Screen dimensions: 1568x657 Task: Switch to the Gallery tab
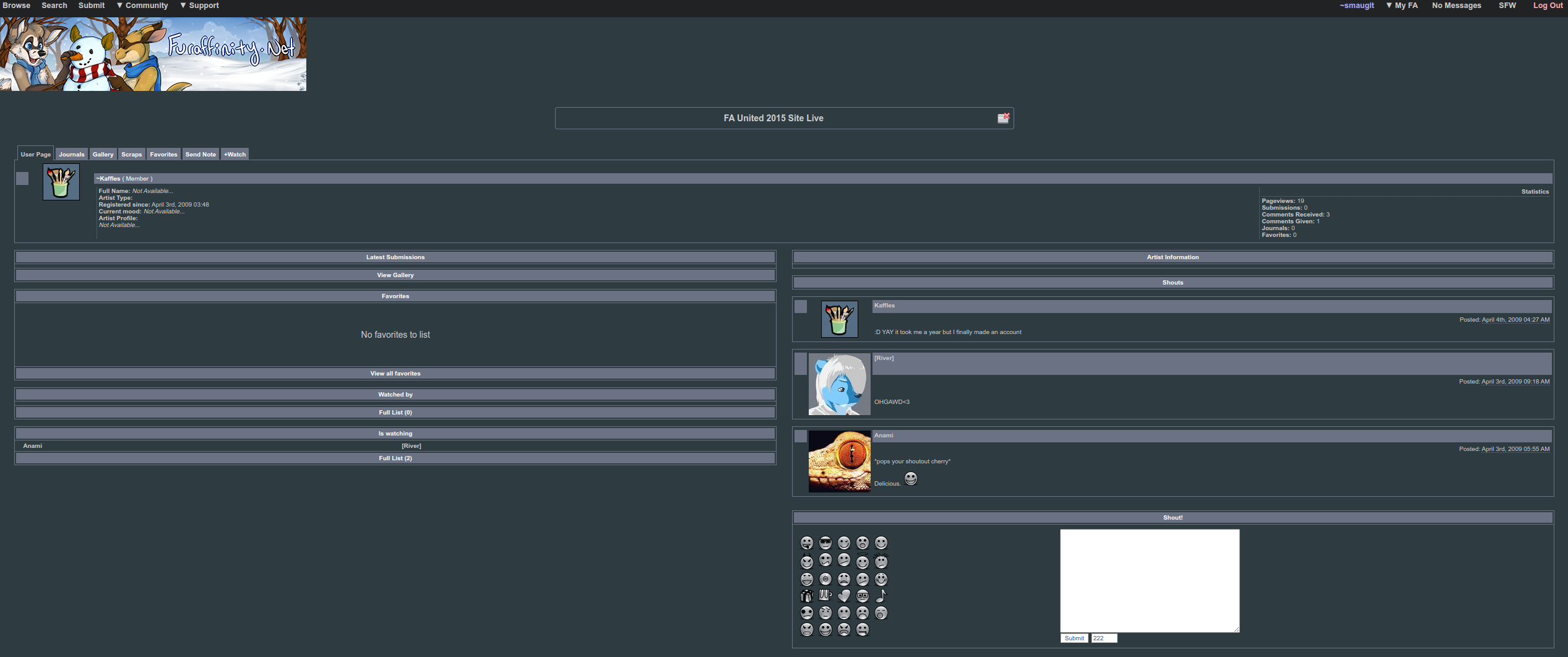103,154
